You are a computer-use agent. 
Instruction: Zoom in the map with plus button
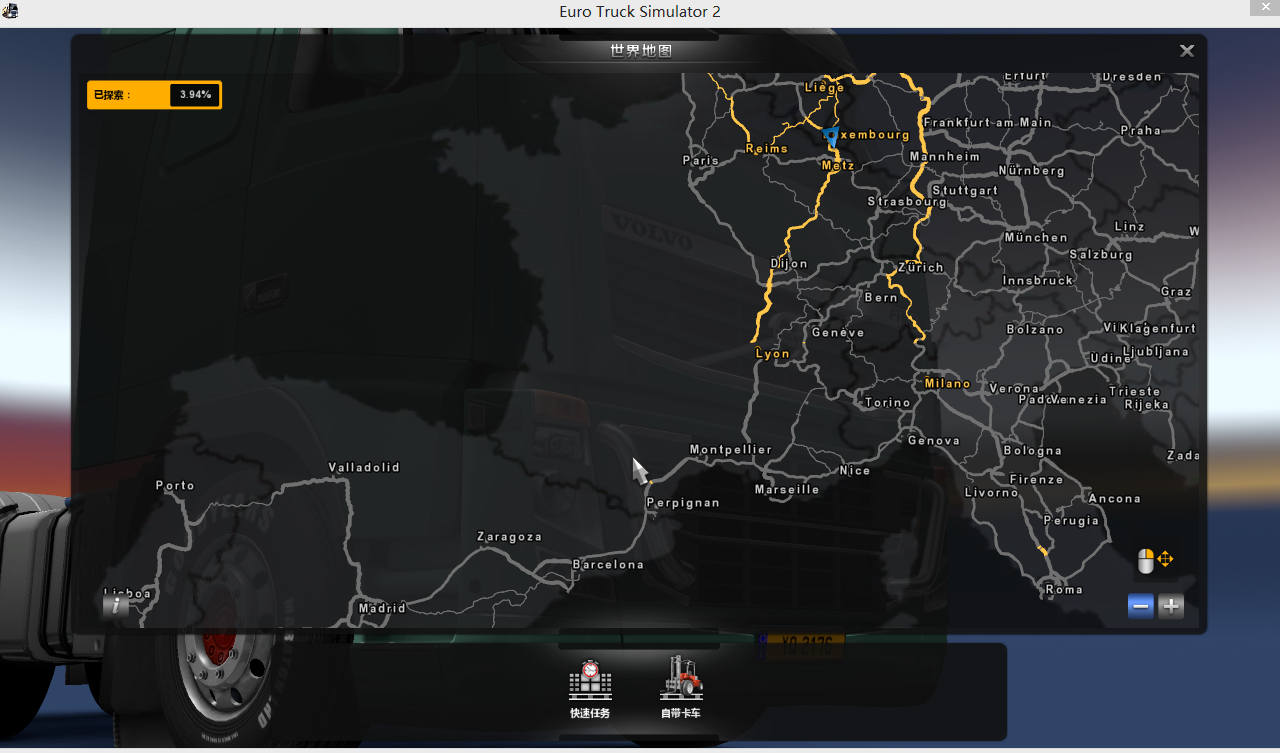pyautogui.click(x=1171, y=606)
